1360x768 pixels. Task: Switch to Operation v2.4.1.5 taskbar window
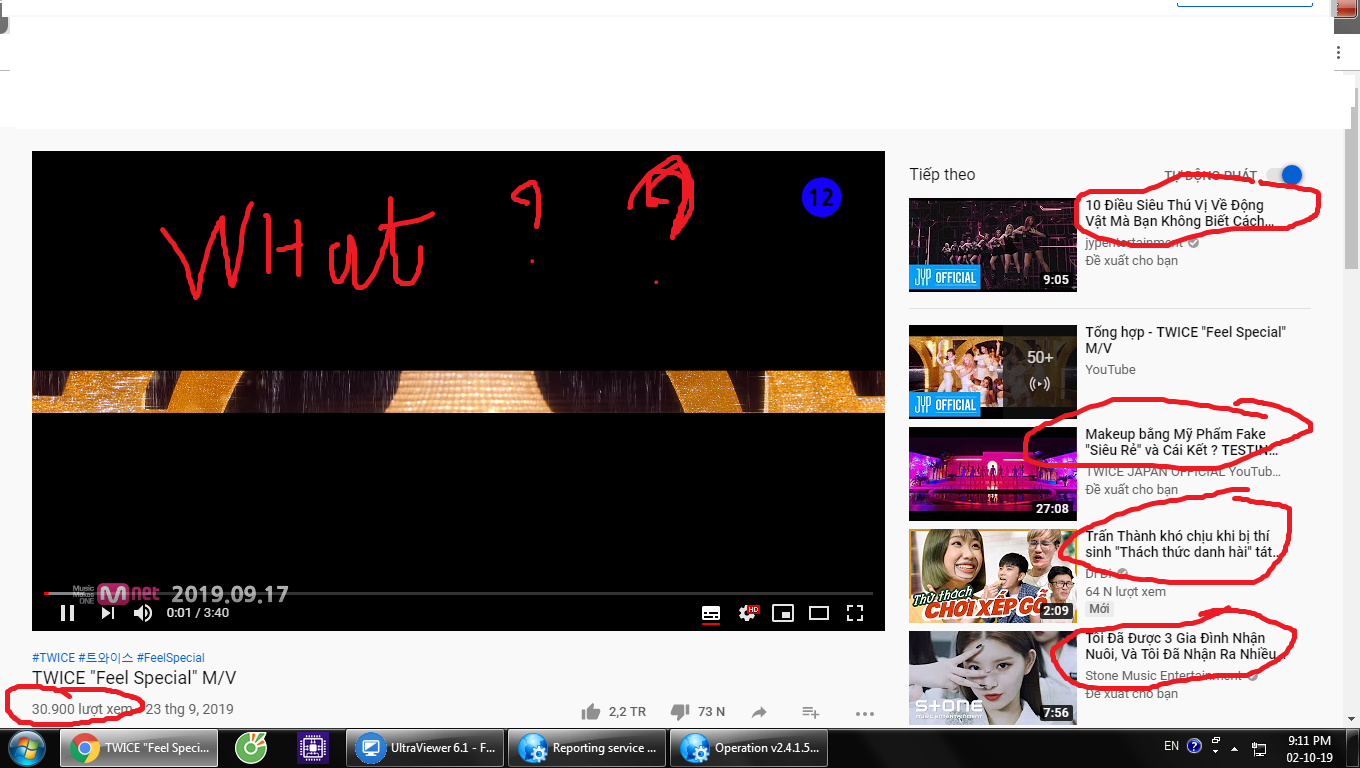tap(750, 747)
